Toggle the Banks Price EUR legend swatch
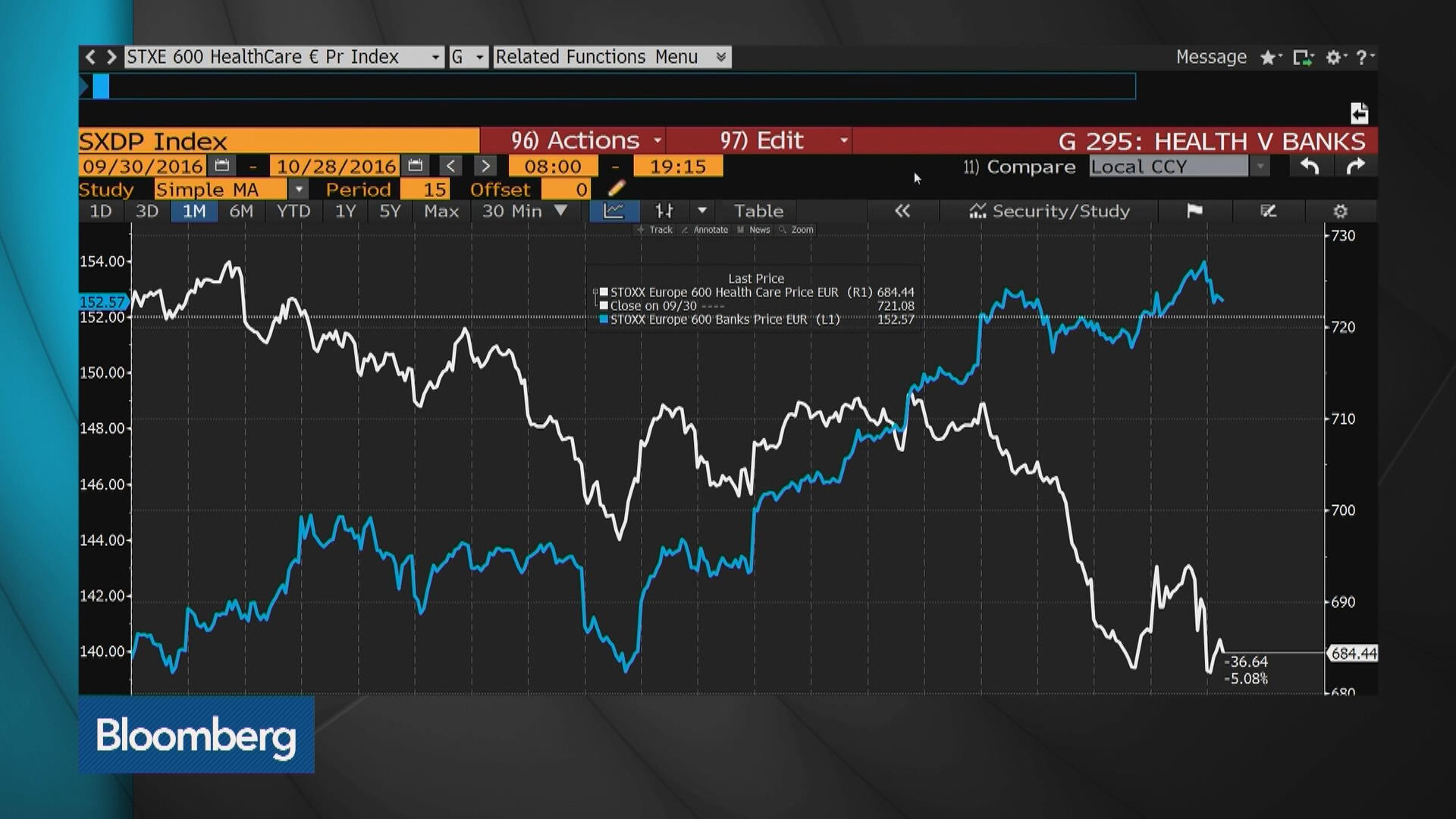This screenshot has height=819, width=1456. coord(604,319)
